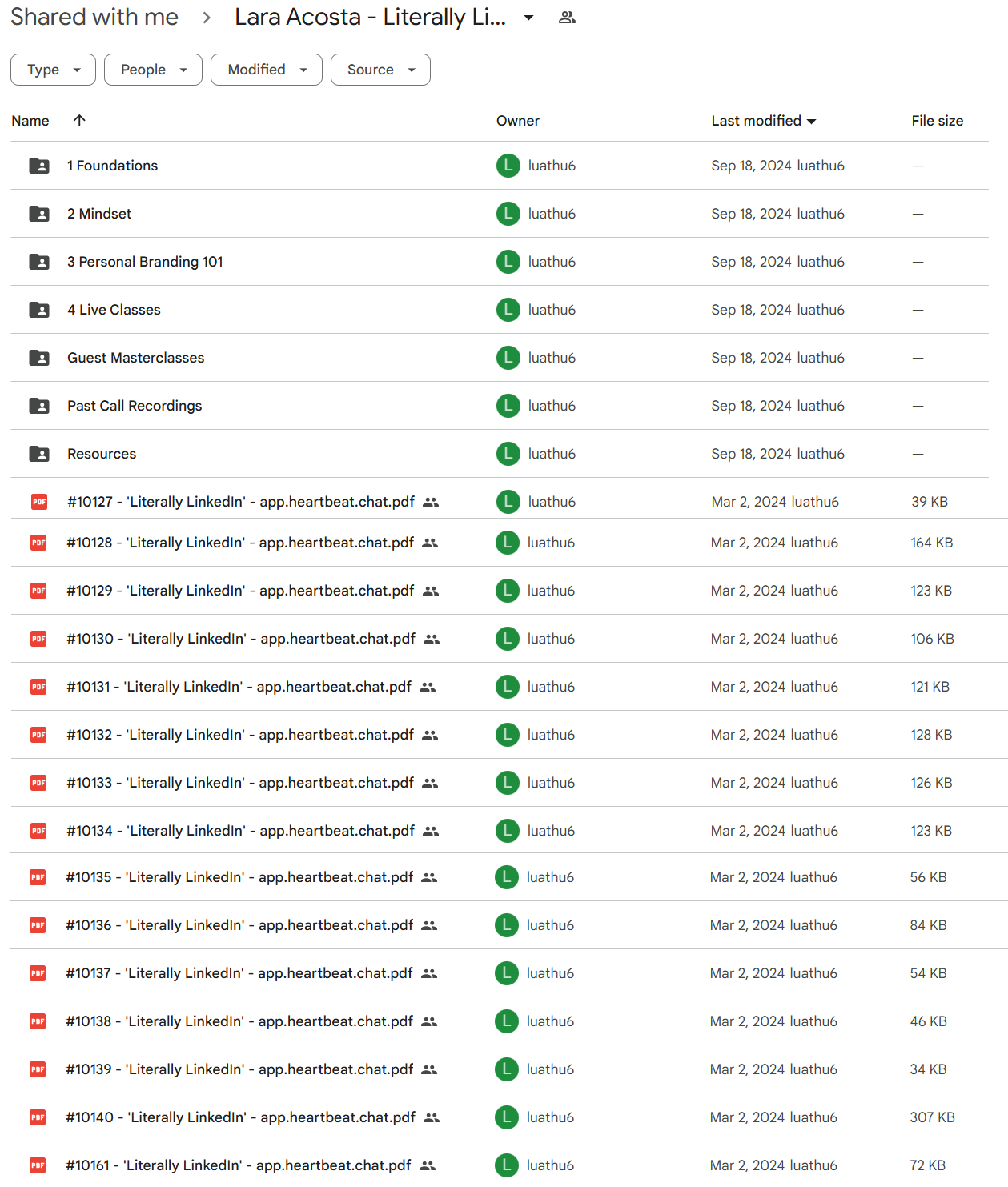
Task: Select file #10130 Literally LinkedIn pdf name
Action: [241, 639]
